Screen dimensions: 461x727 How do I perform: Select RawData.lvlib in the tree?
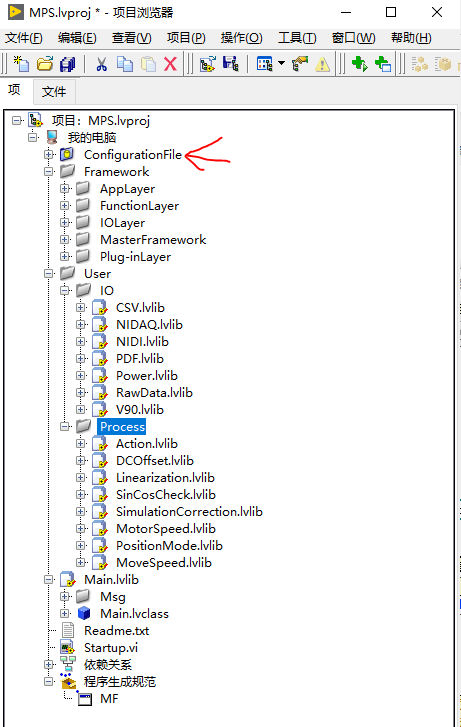(x=154, y=393)
